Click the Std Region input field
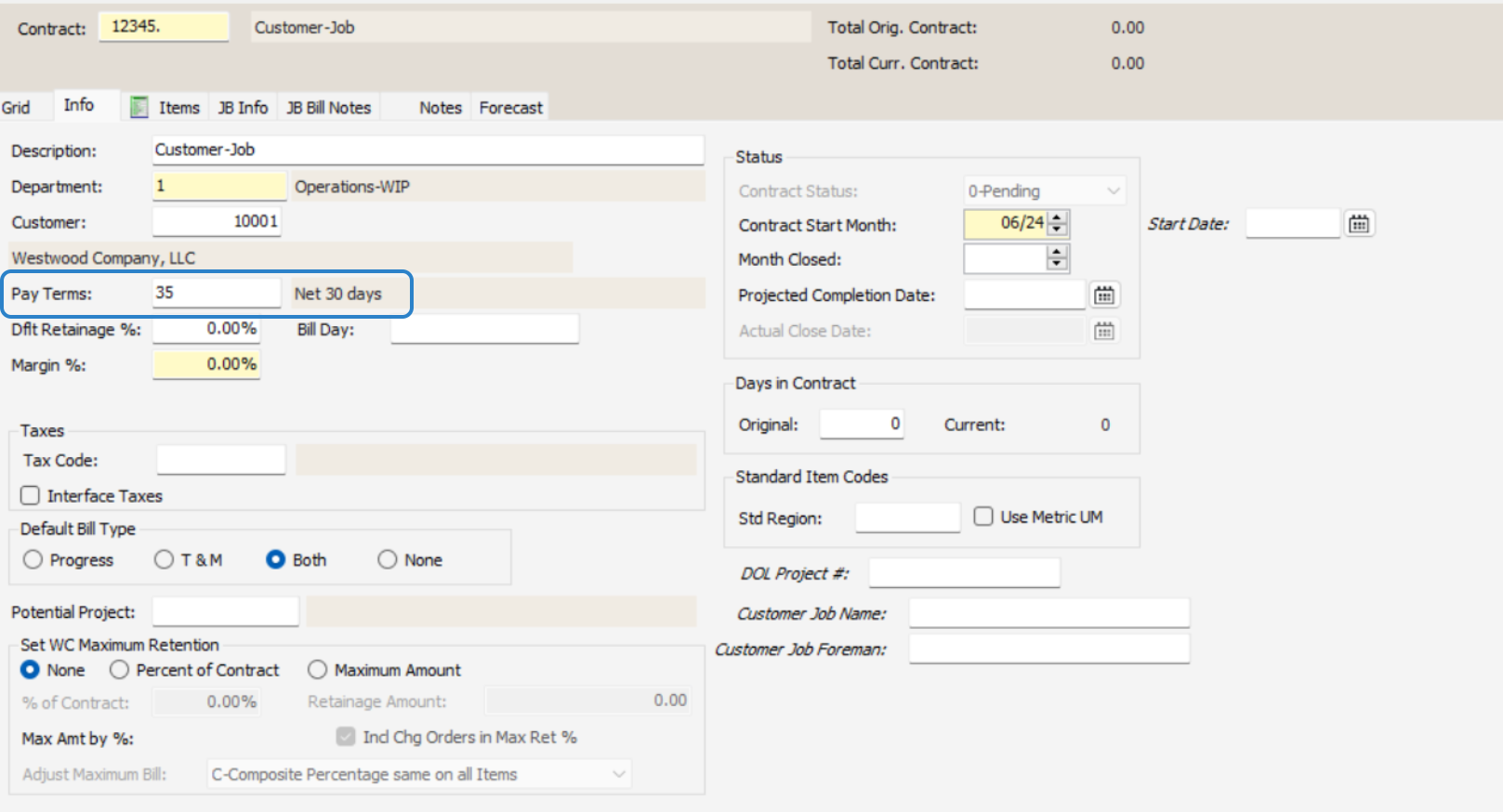 coord(907,517)
